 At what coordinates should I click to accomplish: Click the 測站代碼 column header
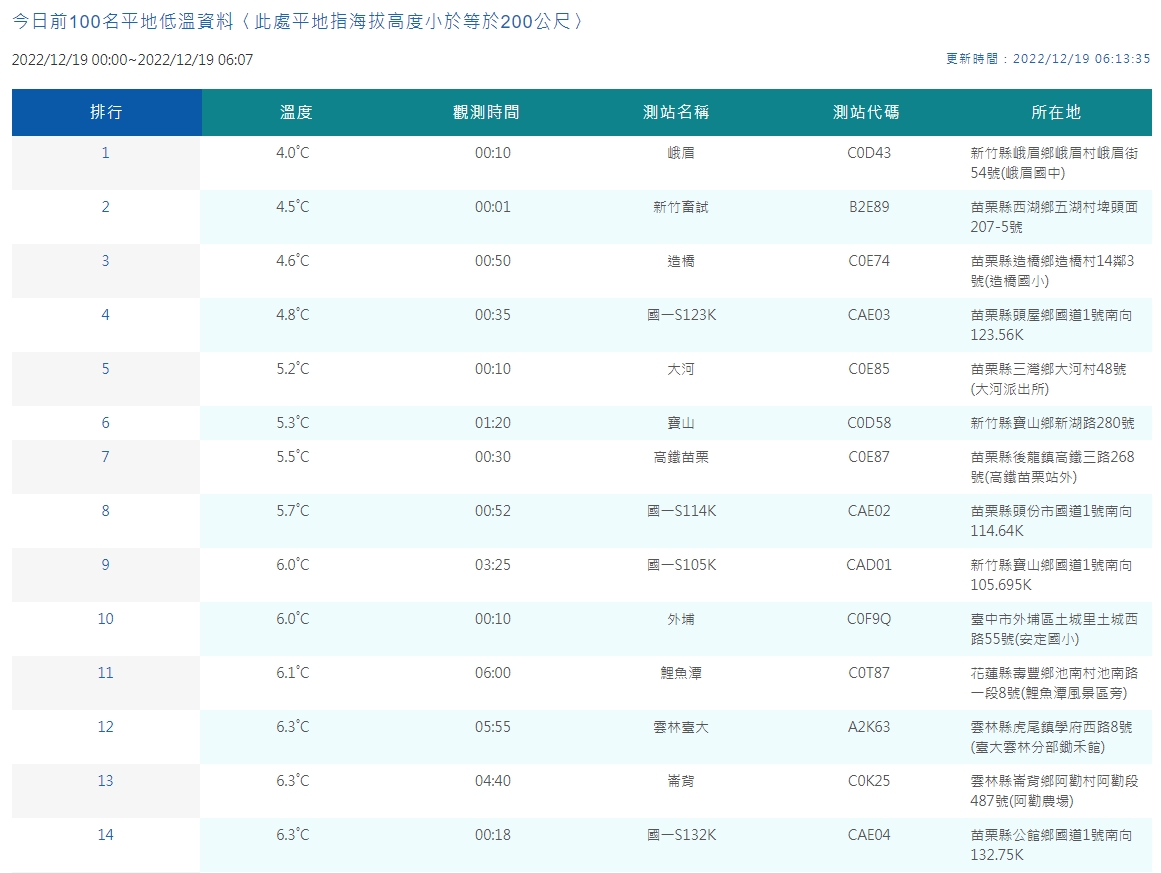coord(866,113)
